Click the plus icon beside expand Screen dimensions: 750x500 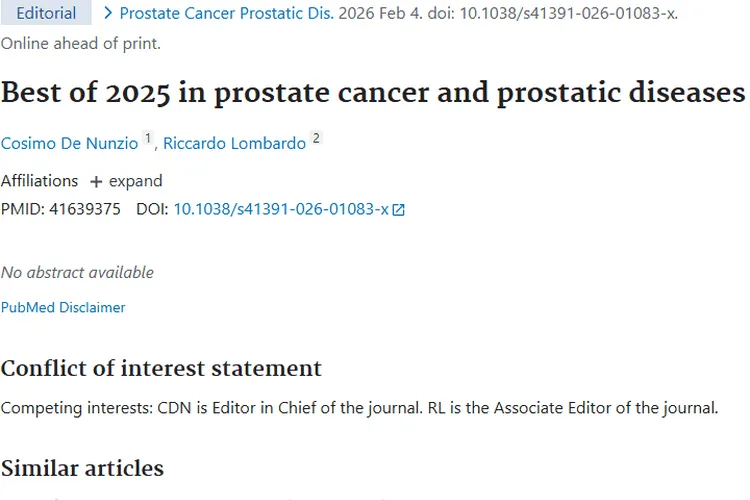[x=96, y=182]
